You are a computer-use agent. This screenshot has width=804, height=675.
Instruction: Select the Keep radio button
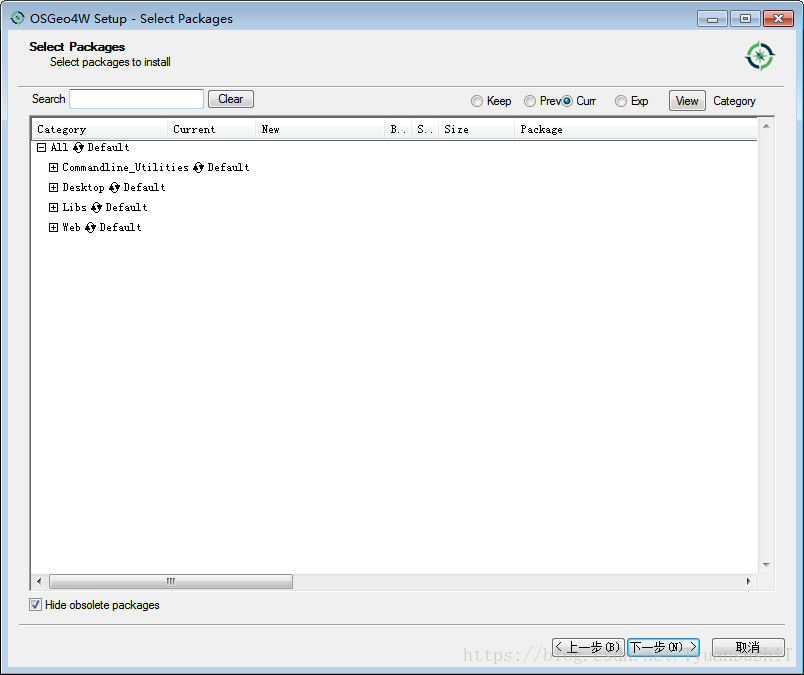476,101
